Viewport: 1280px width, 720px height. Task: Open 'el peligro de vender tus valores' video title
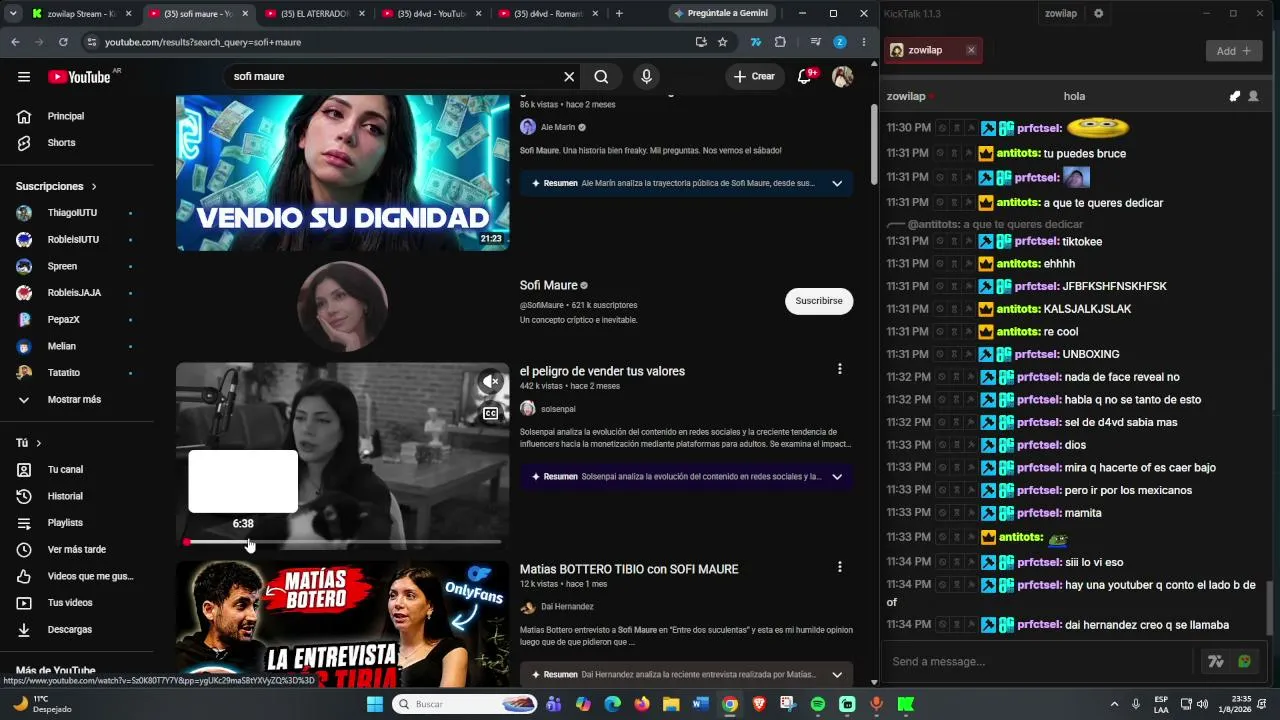602,371
